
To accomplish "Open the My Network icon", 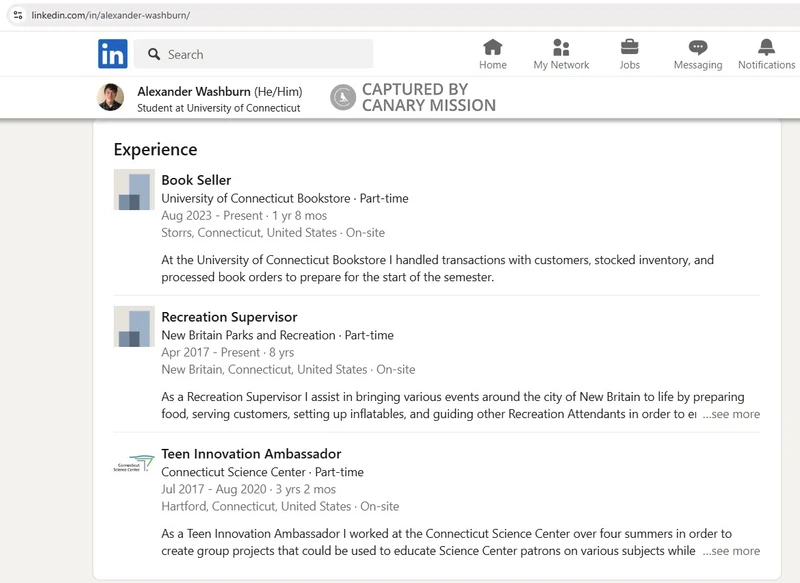I will click(561, 47).
